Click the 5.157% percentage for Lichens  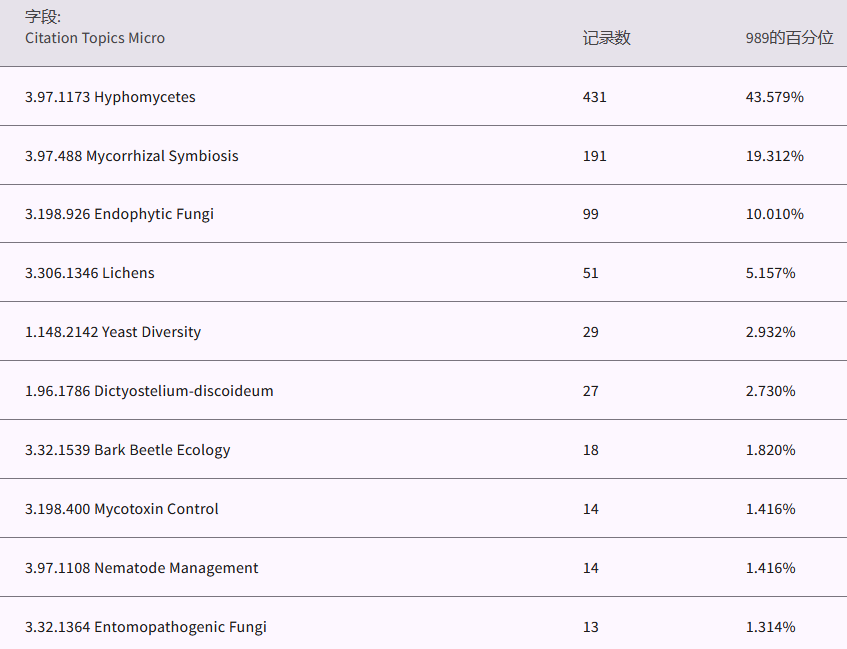coord(770,273)
